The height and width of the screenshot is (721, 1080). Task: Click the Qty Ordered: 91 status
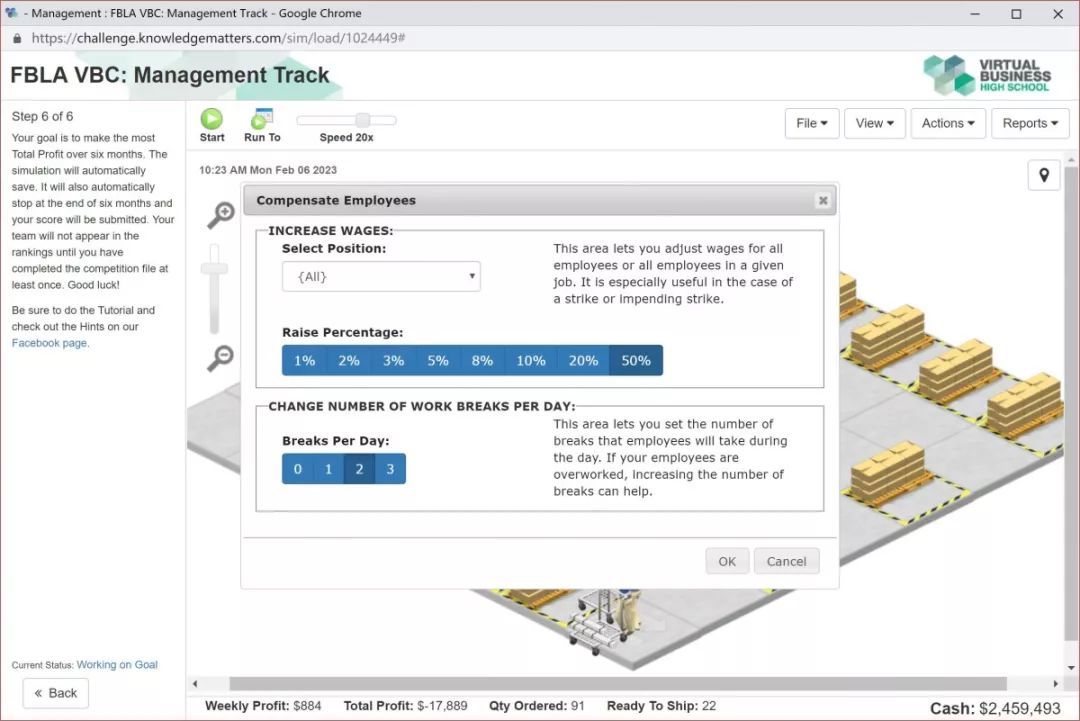537,706
